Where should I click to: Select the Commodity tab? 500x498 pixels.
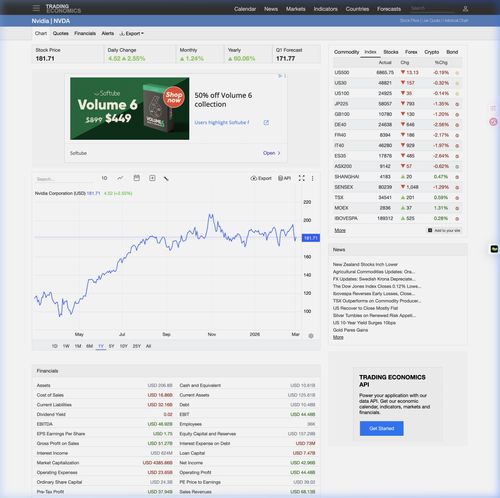(346, 52)
